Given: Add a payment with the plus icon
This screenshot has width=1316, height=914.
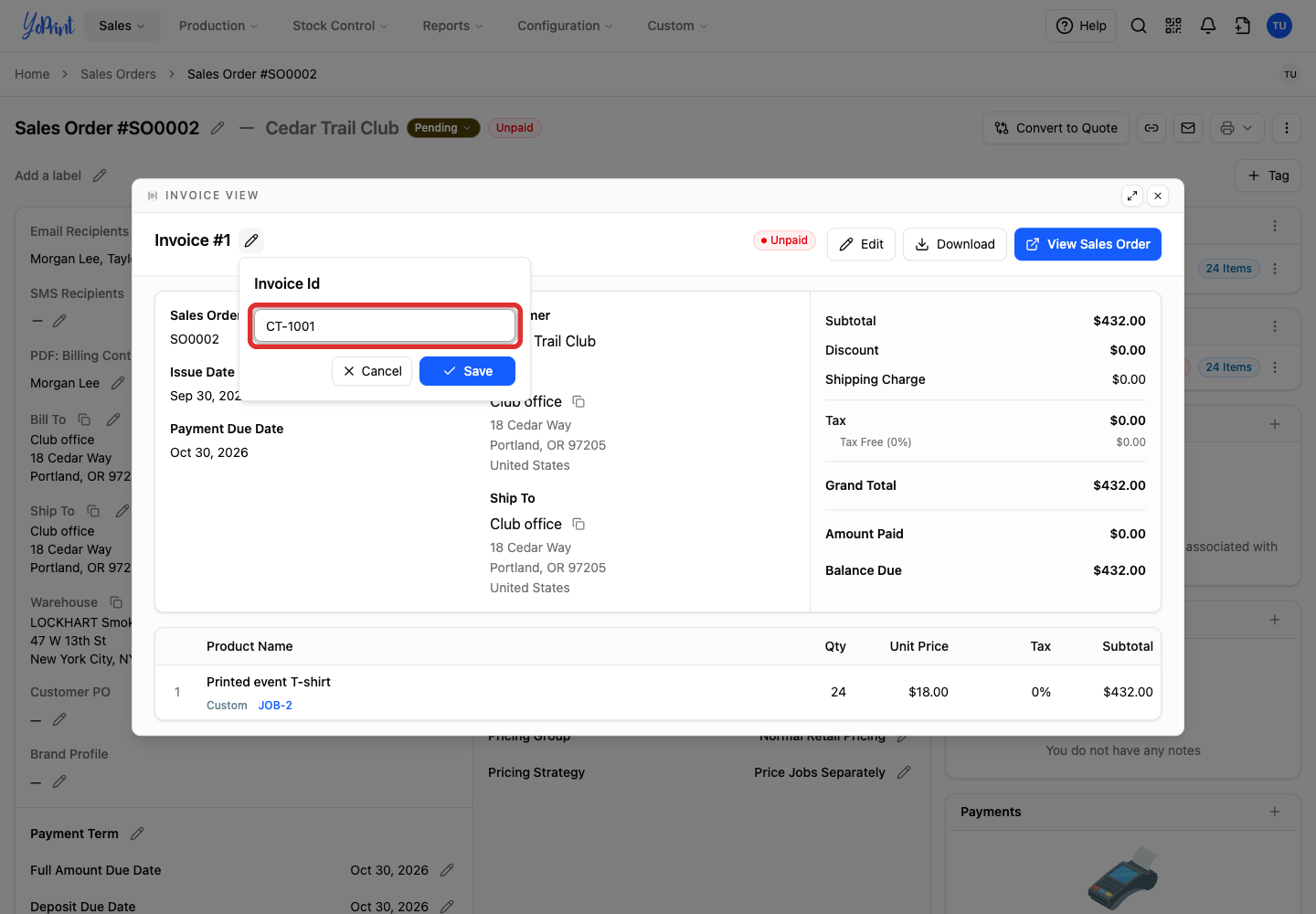Looking at the screenshot, I should pos(1275,812).
